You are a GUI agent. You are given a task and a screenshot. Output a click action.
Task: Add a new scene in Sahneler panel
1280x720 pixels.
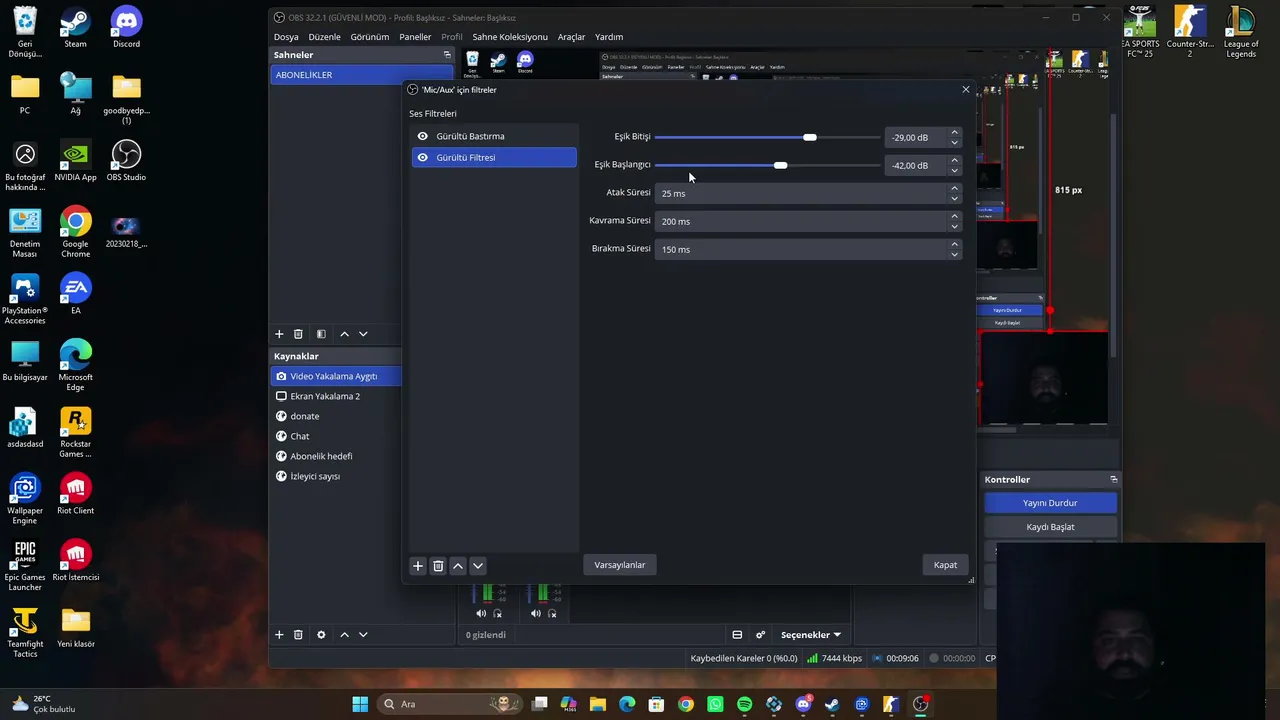click(x=279, y=334)
